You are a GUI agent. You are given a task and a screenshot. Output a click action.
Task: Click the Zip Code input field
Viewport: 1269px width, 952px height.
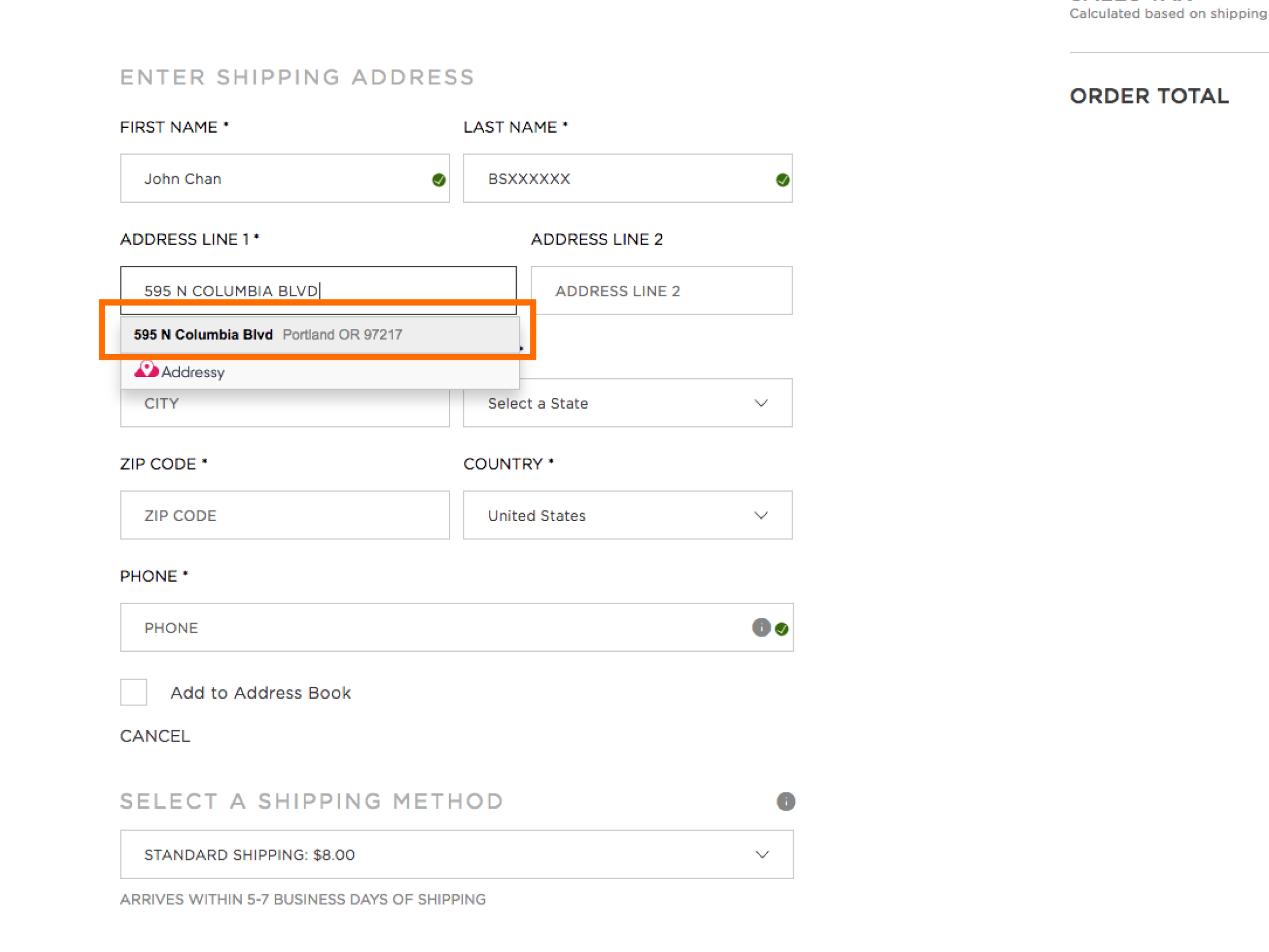pyautogui.click(x=284, y=515)
